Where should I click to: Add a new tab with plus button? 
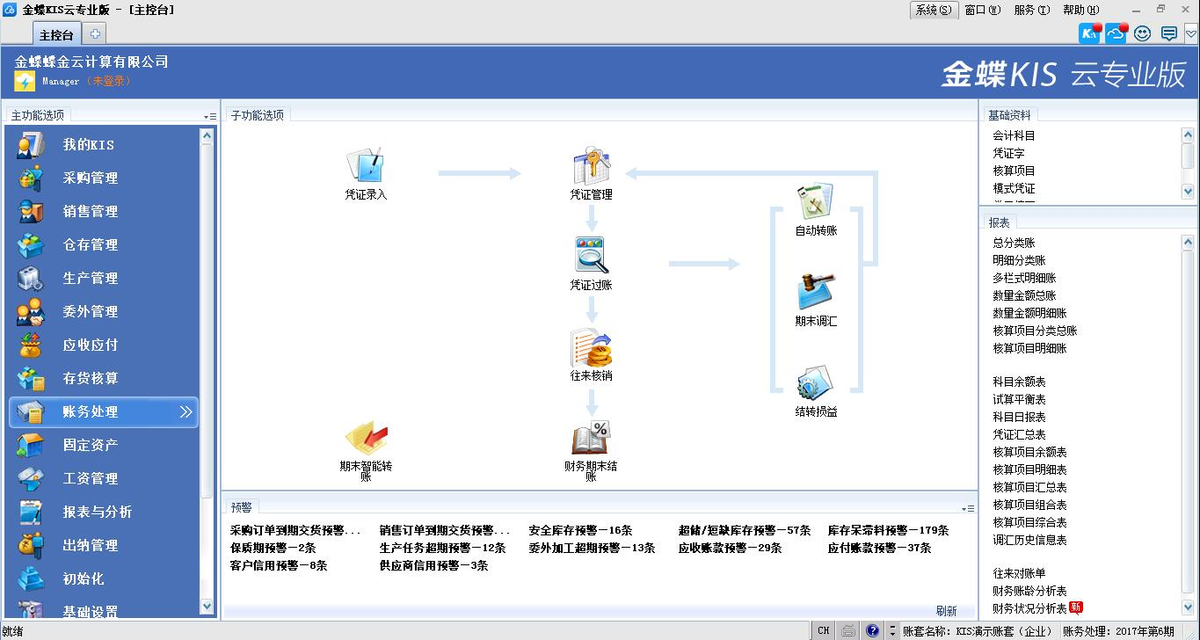[96, 34]
